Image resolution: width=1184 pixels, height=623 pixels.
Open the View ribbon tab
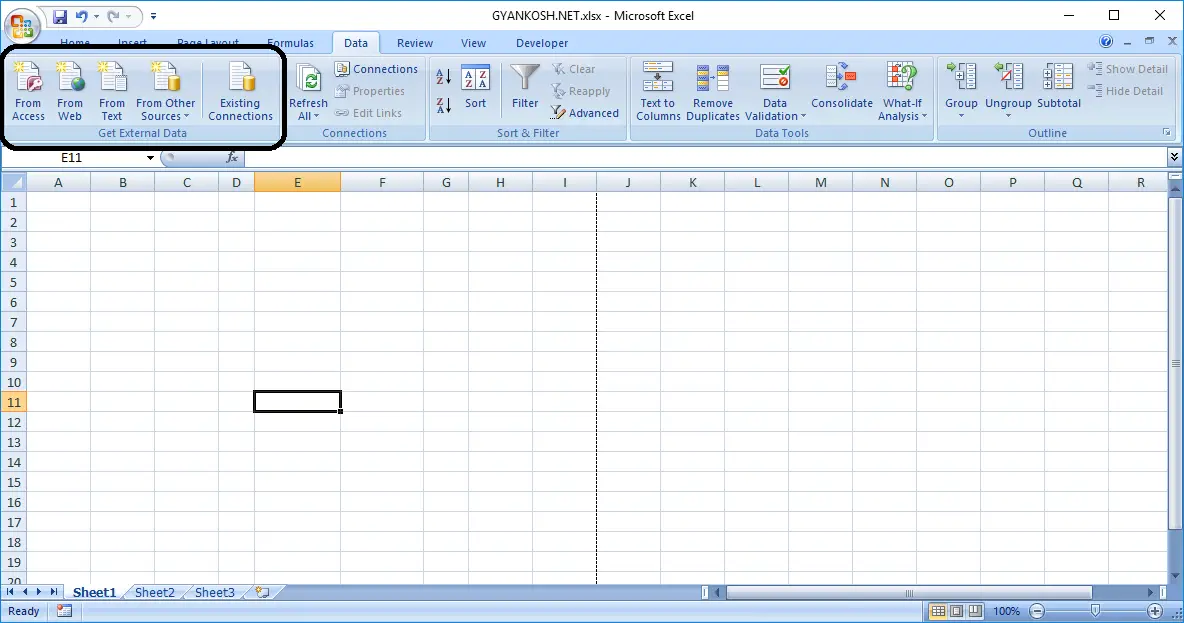(x=473, y=43)
